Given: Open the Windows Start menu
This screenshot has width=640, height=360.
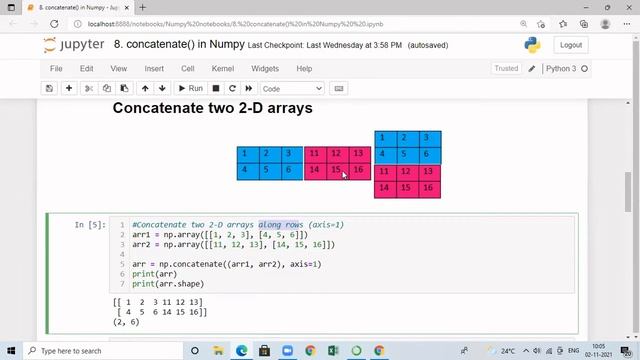Looking at the screenshot, I should pyautogui.click(x=11, y=351).
